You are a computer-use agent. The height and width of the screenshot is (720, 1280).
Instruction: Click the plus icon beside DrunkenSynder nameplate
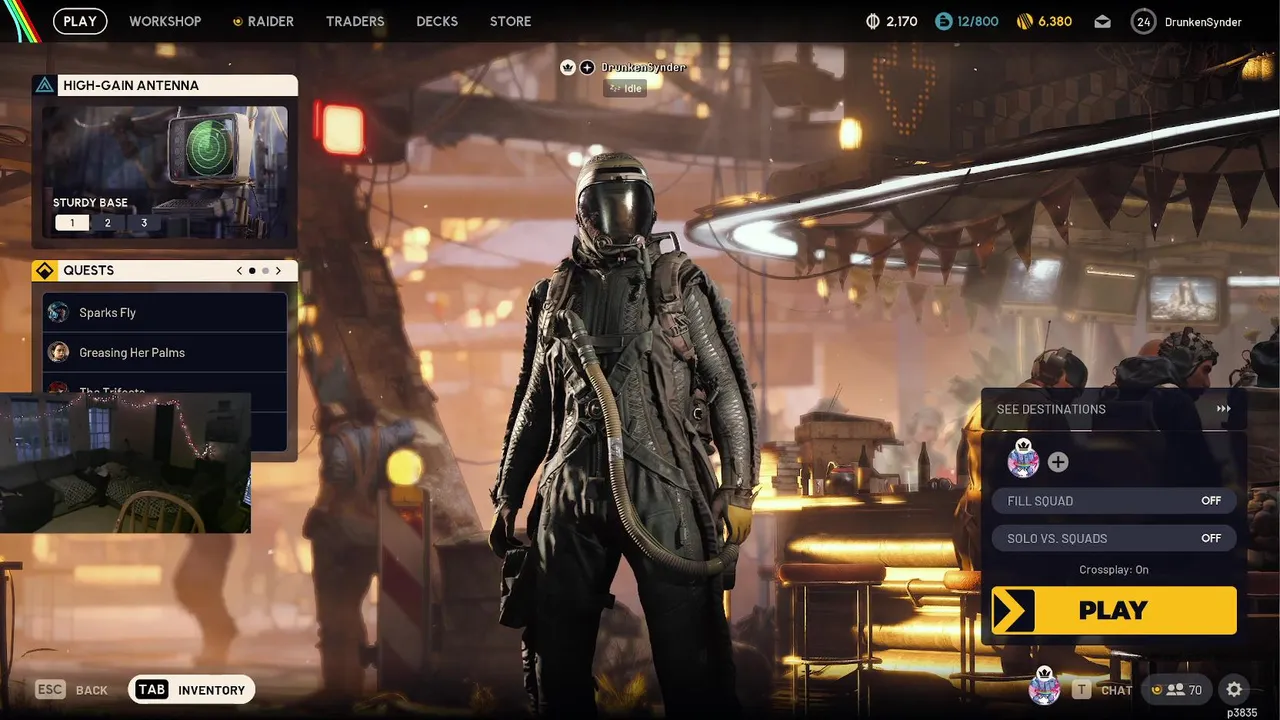click(x=587, y=67)
